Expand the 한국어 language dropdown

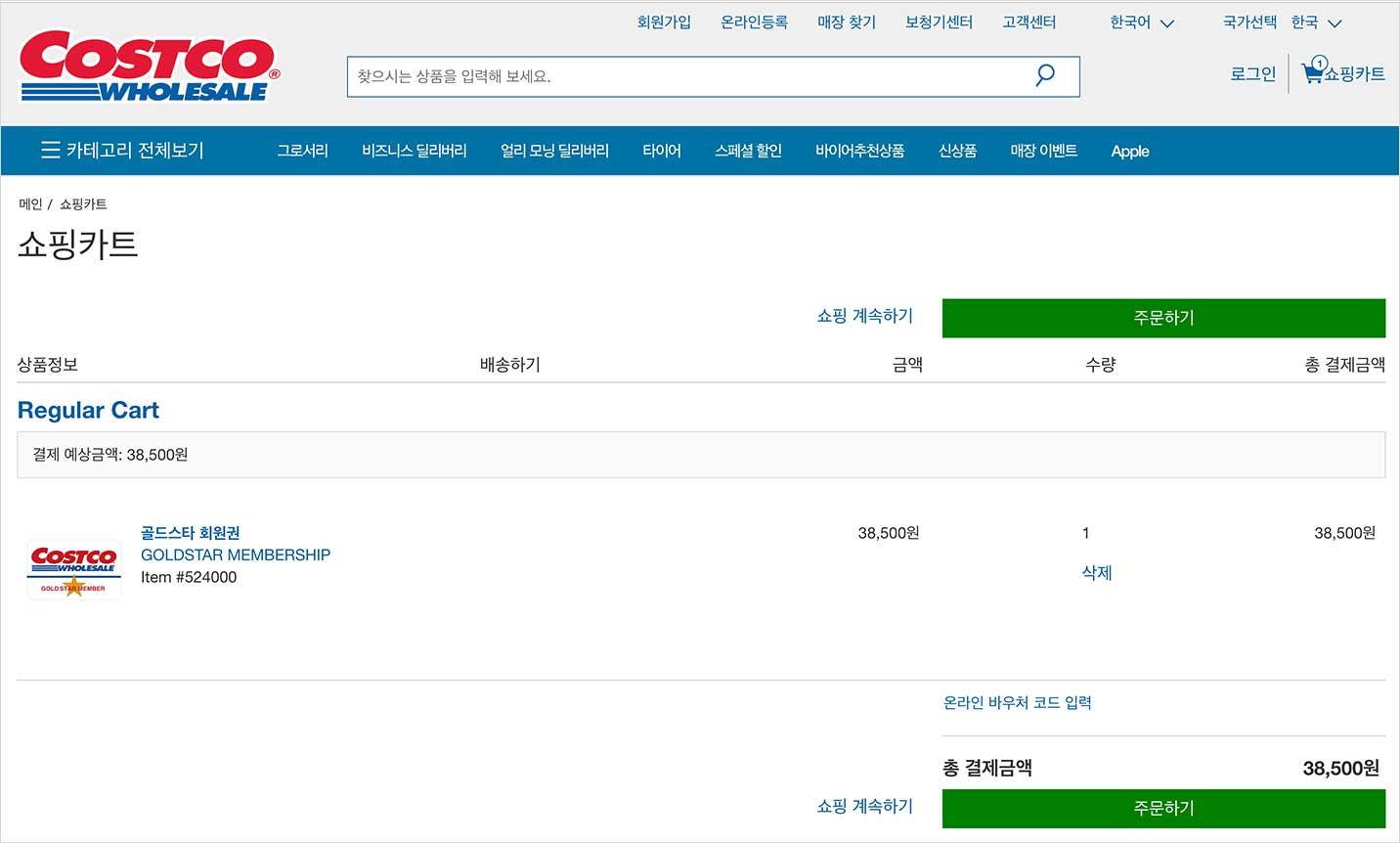pyautogui.click(x=1141, y=22)
